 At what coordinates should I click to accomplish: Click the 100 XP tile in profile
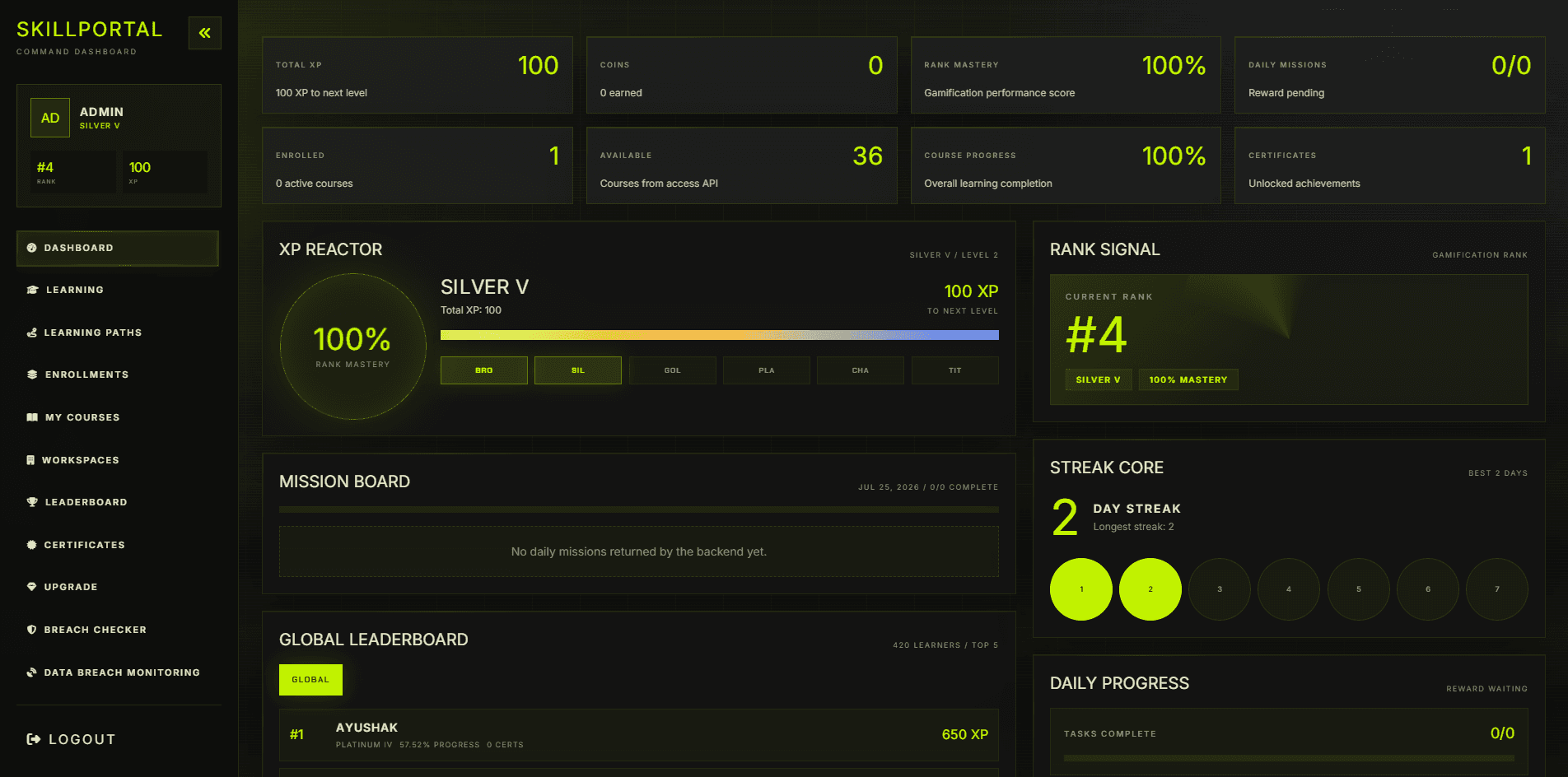(x=166, y=172)
